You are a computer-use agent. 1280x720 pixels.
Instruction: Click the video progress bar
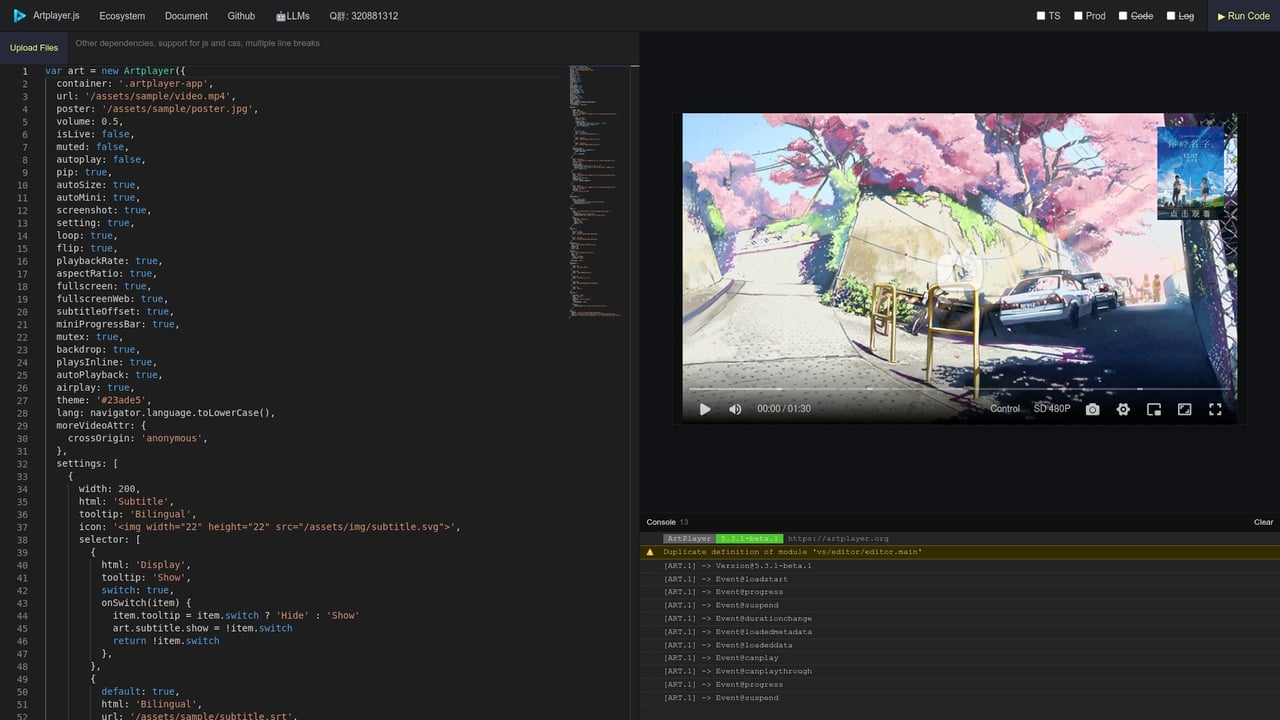pos(958,388)
